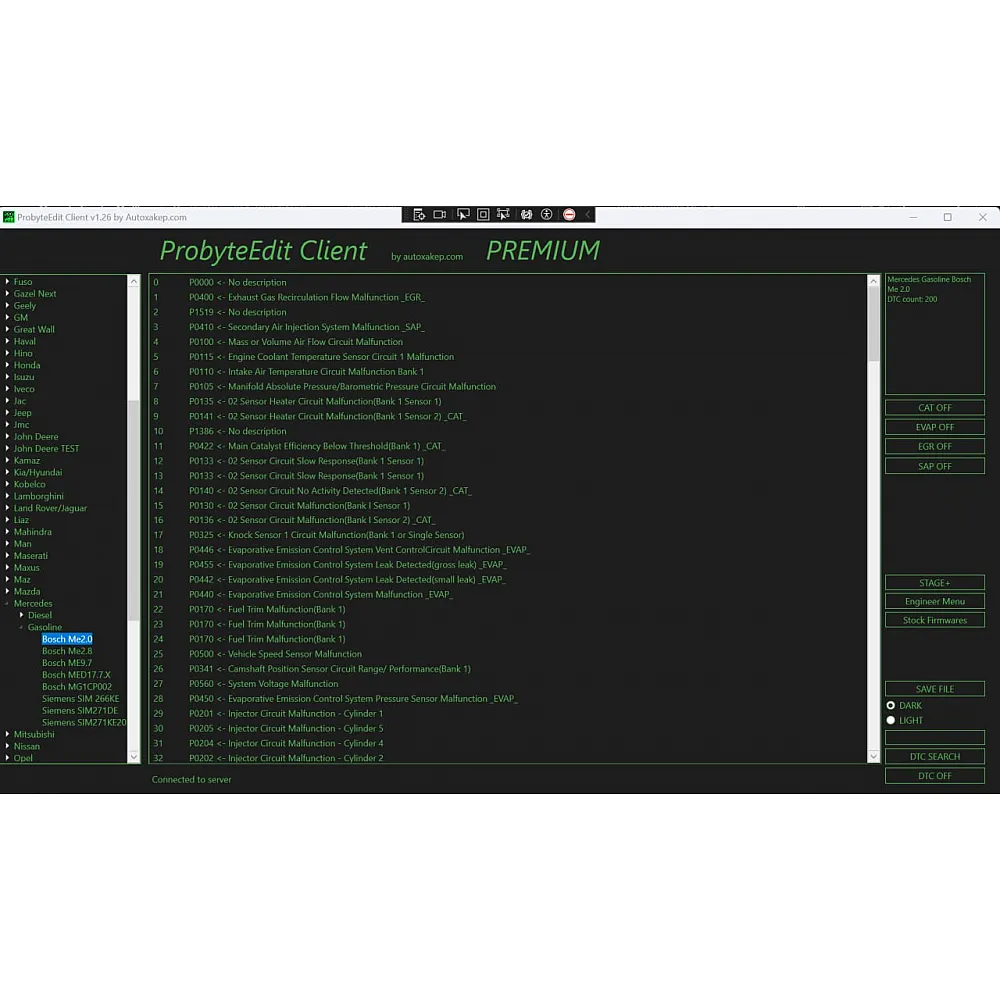Click the SAVE FILE button
1000x1000 pixels.
(x=934, y=689)
